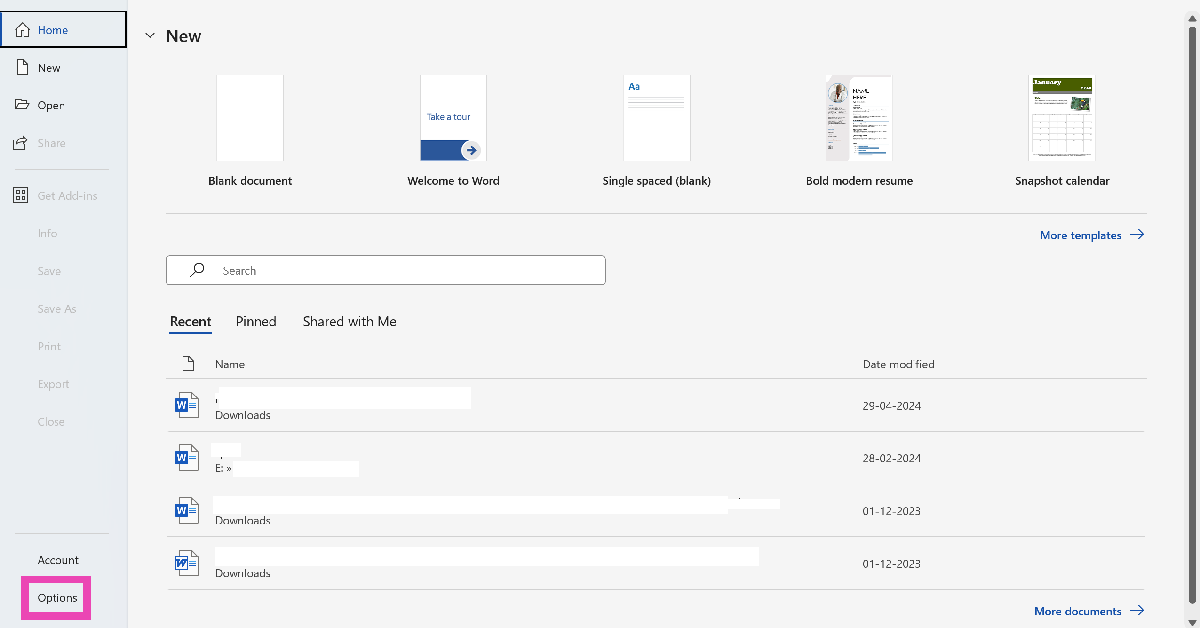Switch to the Pinned tab

[256, 321]
